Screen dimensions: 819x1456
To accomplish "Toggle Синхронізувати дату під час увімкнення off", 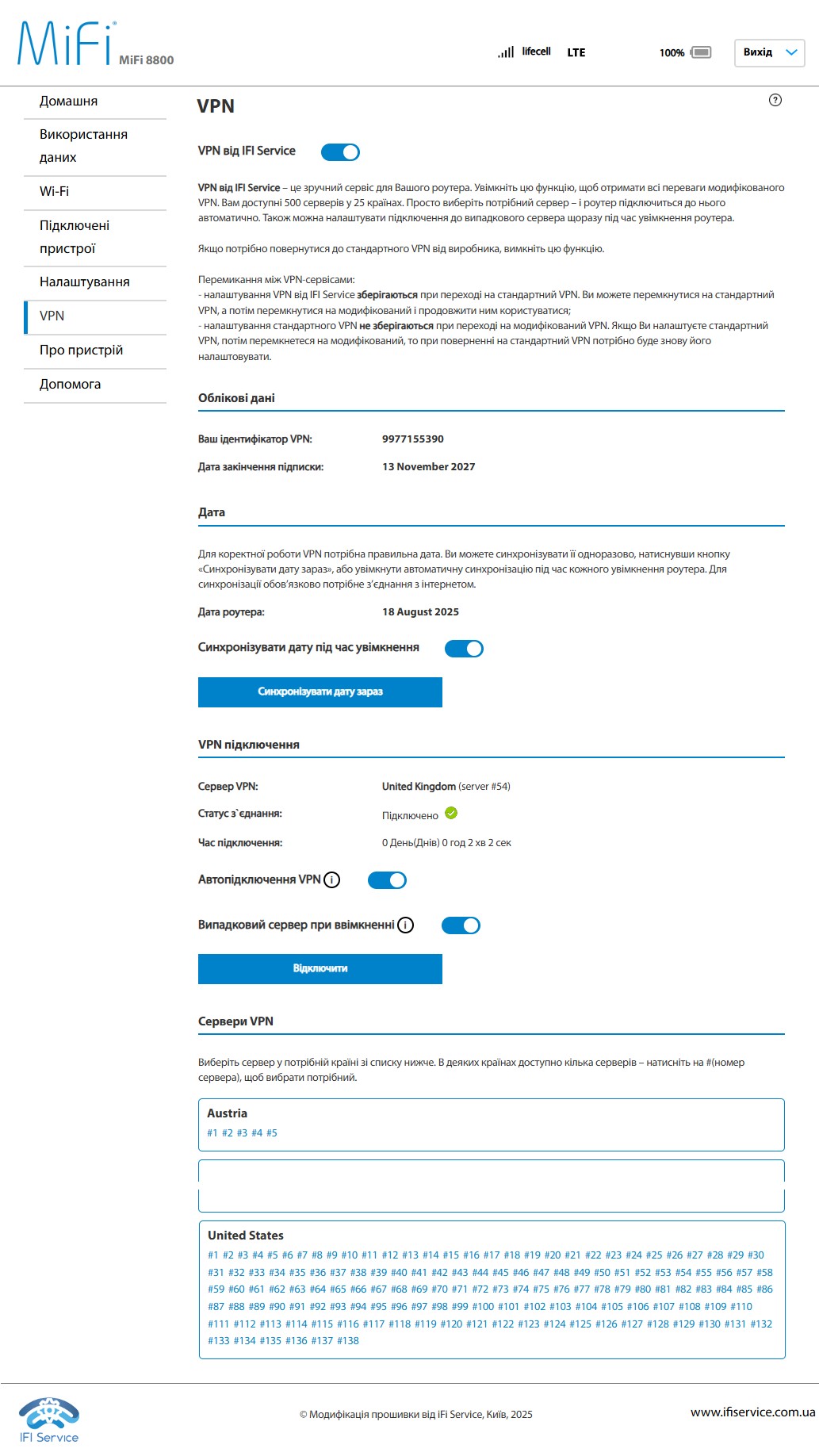I will 465,648.
